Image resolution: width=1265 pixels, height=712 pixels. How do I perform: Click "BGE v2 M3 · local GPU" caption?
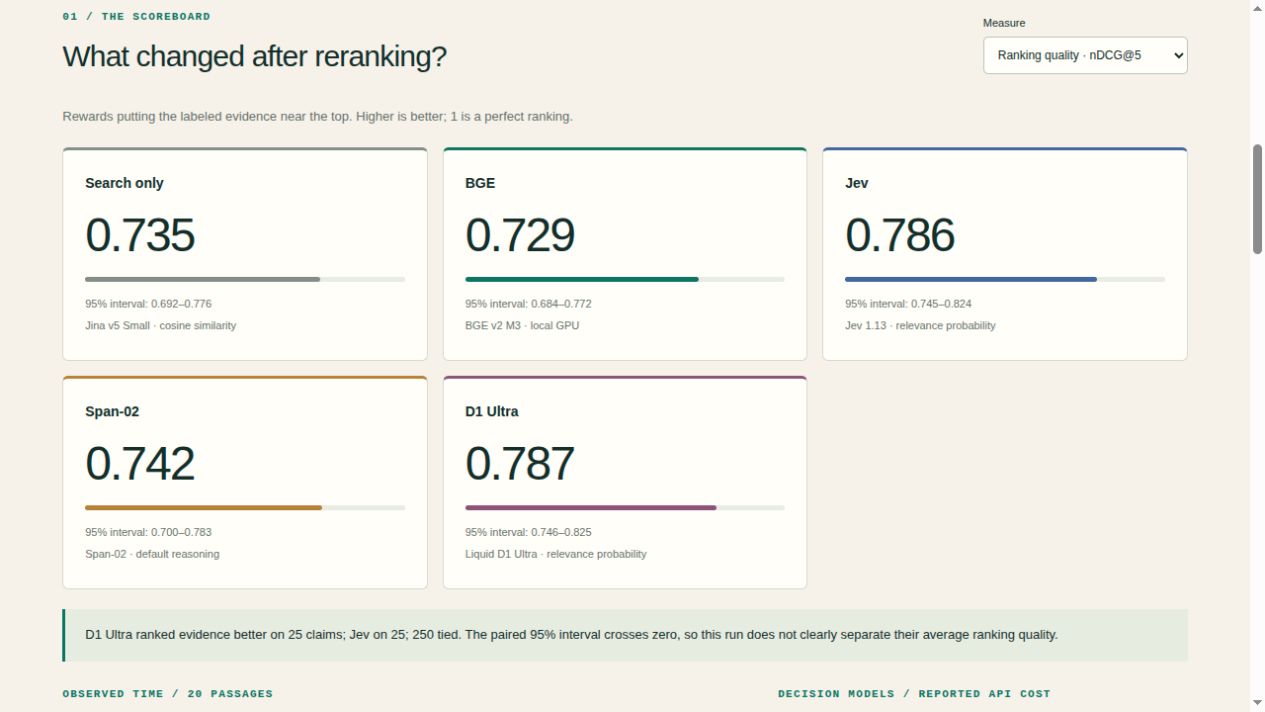click(x=522, y=326)
